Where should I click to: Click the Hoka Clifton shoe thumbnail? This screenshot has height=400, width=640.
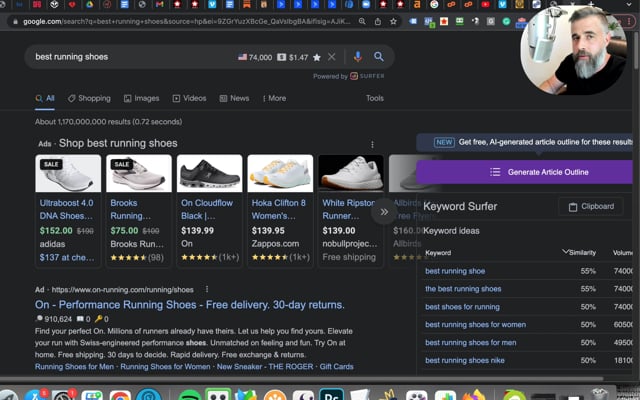click(x=280, y=173)
